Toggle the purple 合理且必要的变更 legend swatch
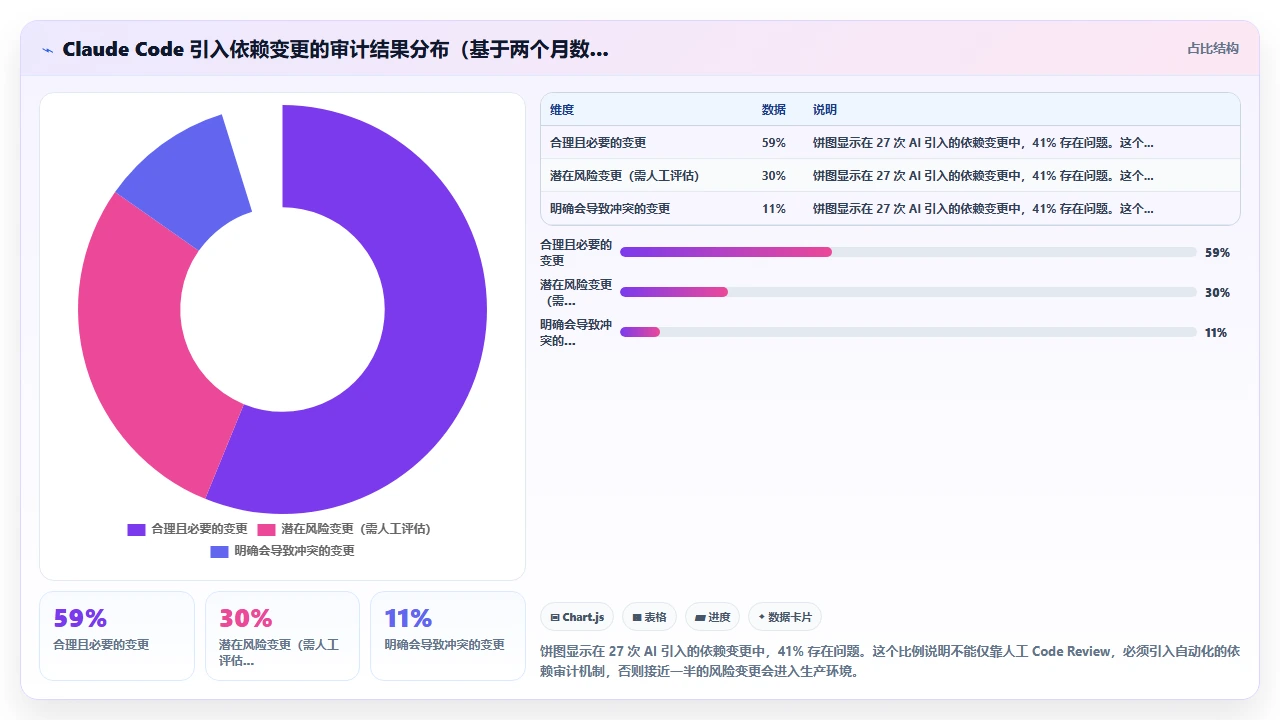The width and height of the screenshot is (1280, 720). 136,529
